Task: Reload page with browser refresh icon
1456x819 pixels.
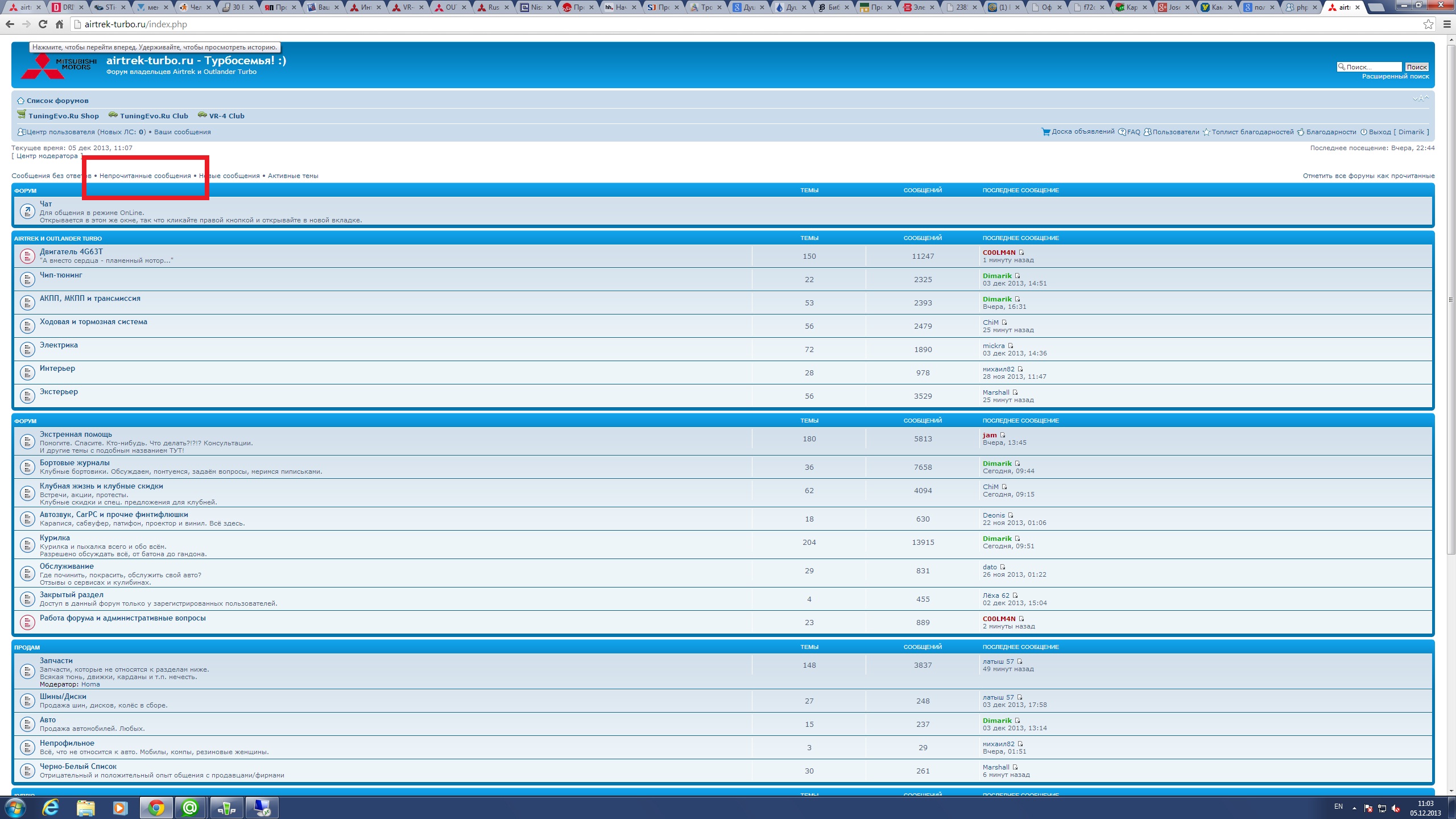Action: pos(43,24)
